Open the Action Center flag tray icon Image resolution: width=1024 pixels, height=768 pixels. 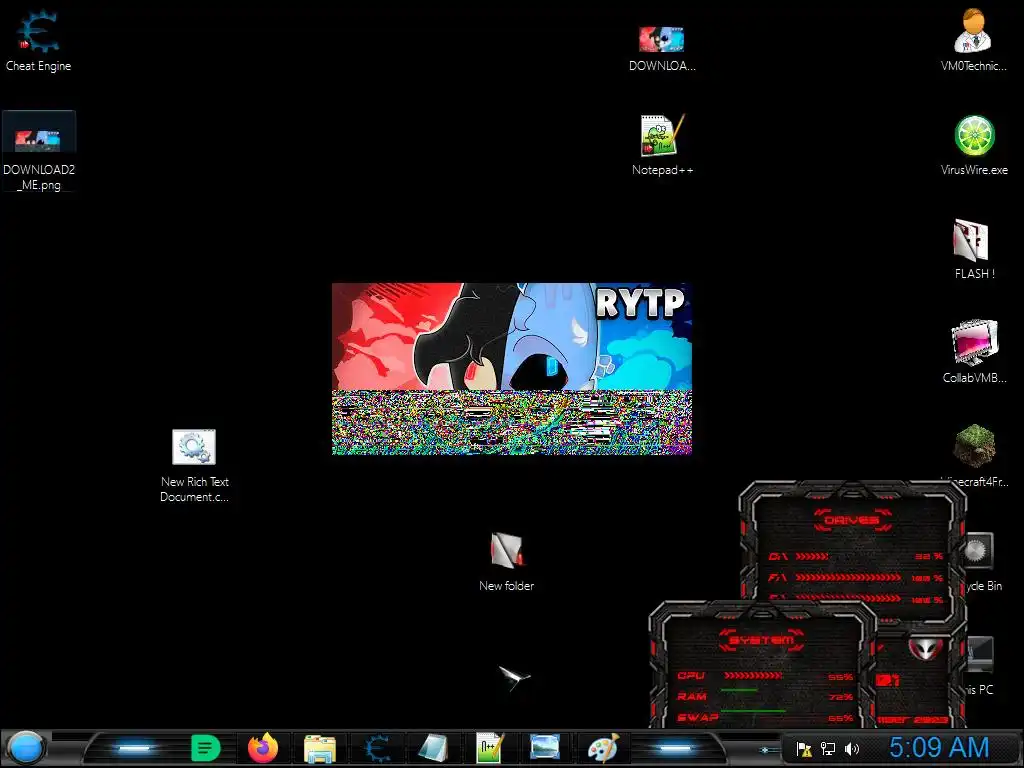tap(804, 749)
